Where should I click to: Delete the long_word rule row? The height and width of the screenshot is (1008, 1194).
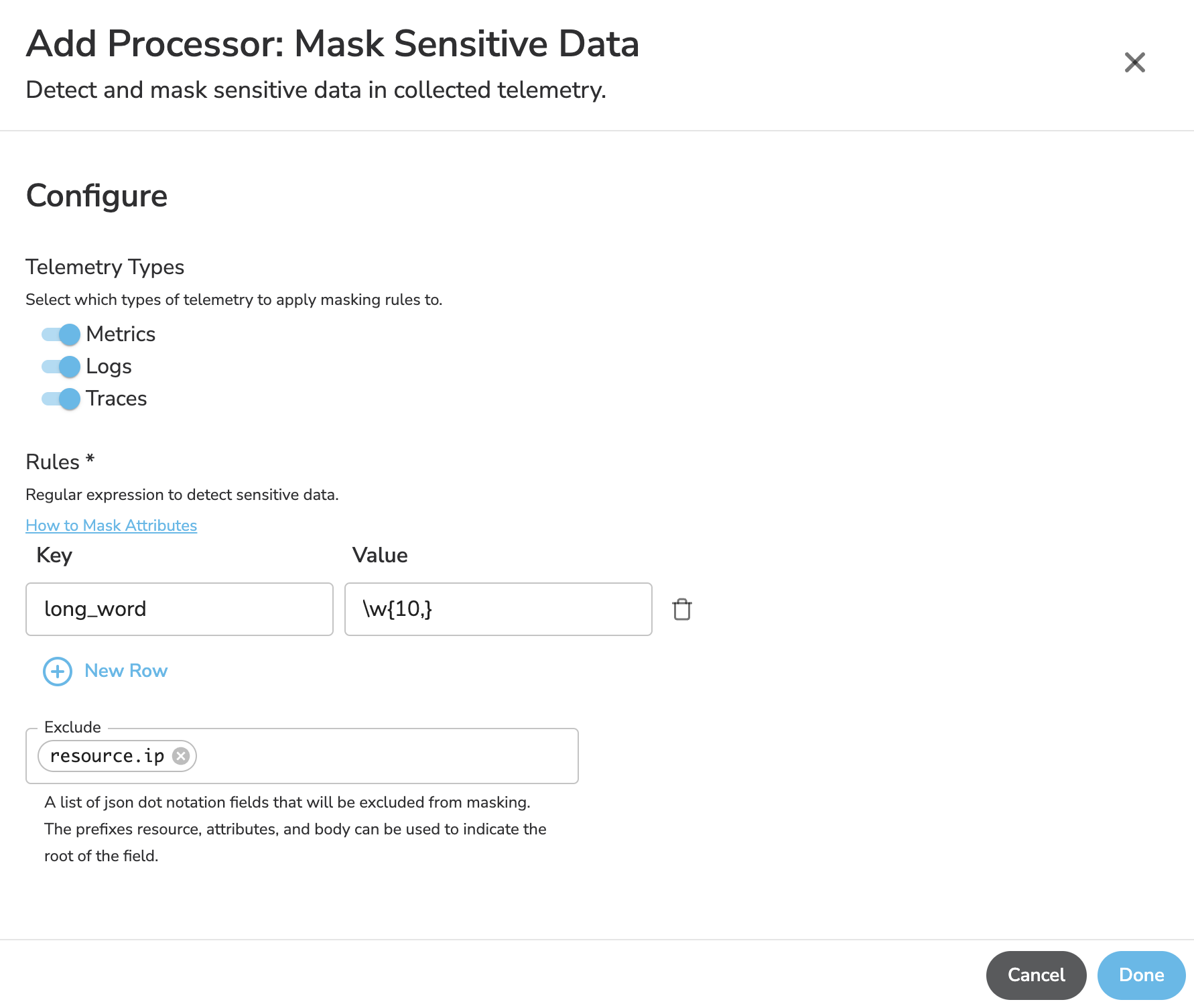coord(681,609)
